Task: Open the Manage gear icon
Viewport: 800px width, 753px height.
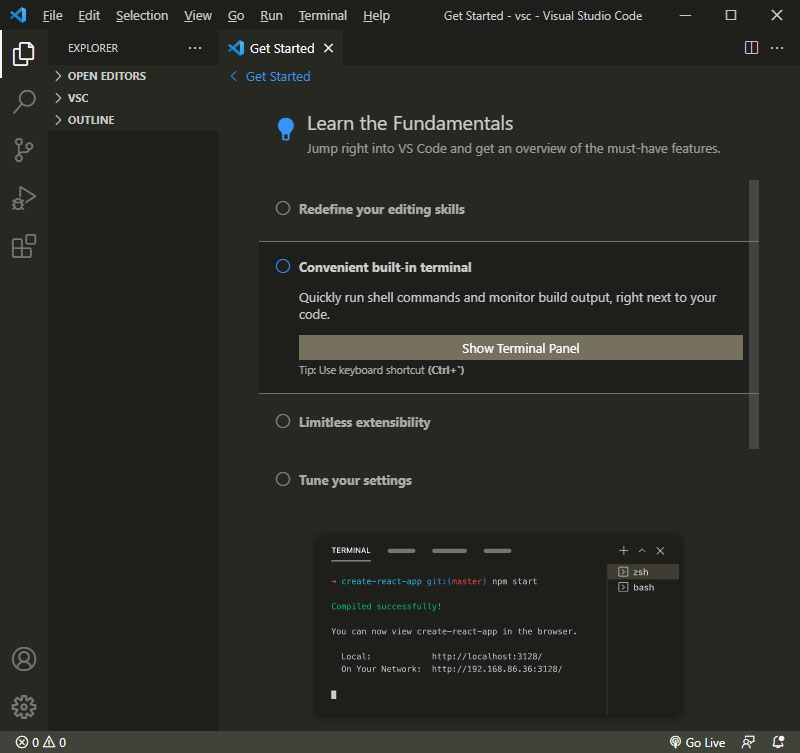Action: click(23, 707)
